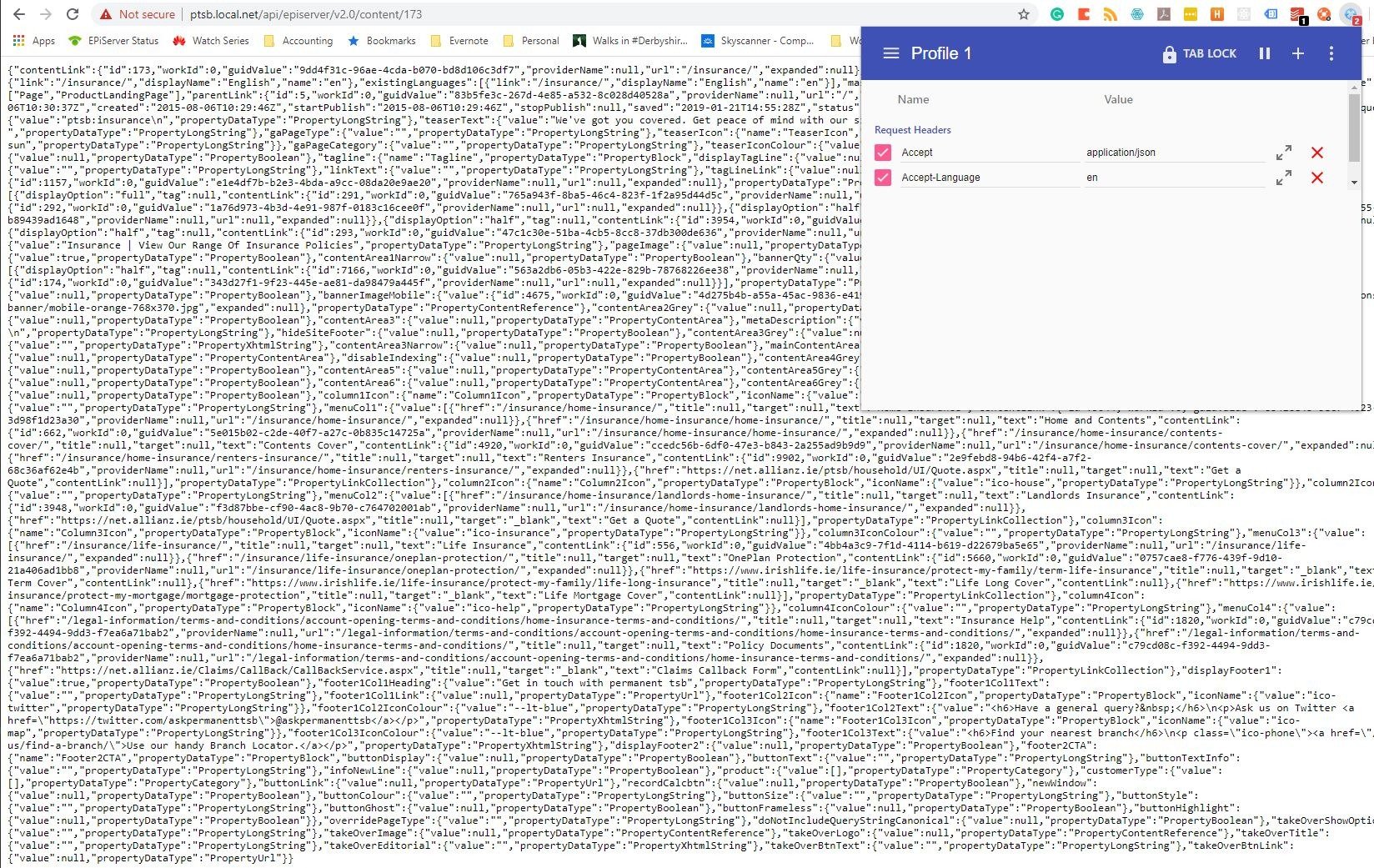Expand the Accept-Language value editor
This screenshot has height=868, width=1374.
(1284, 178)
